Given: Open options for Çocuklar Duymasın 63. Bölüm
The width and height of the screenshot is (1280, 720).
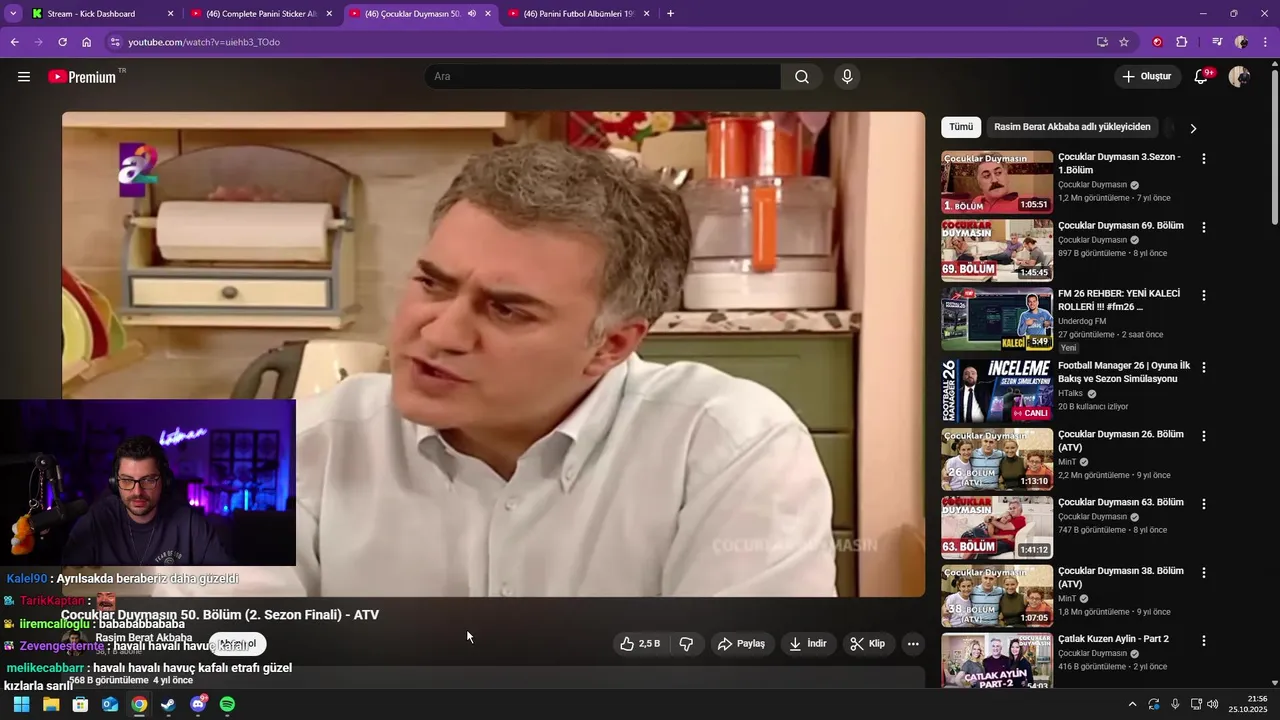Looking at the screenshot, I should [x=1204, y=504].
